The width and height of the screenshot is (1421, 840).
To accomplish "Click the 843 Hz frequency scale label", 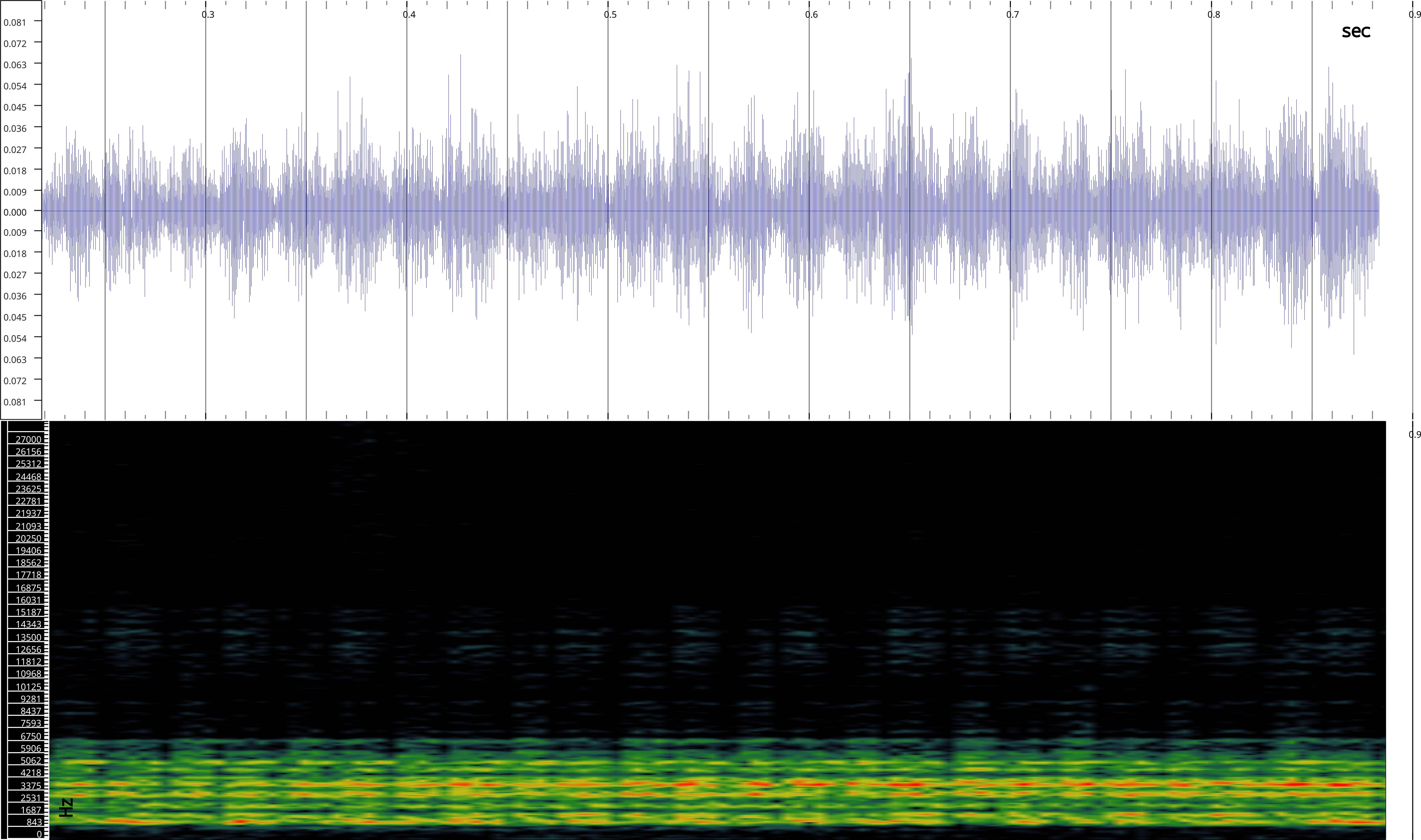I will pos(34,822).
